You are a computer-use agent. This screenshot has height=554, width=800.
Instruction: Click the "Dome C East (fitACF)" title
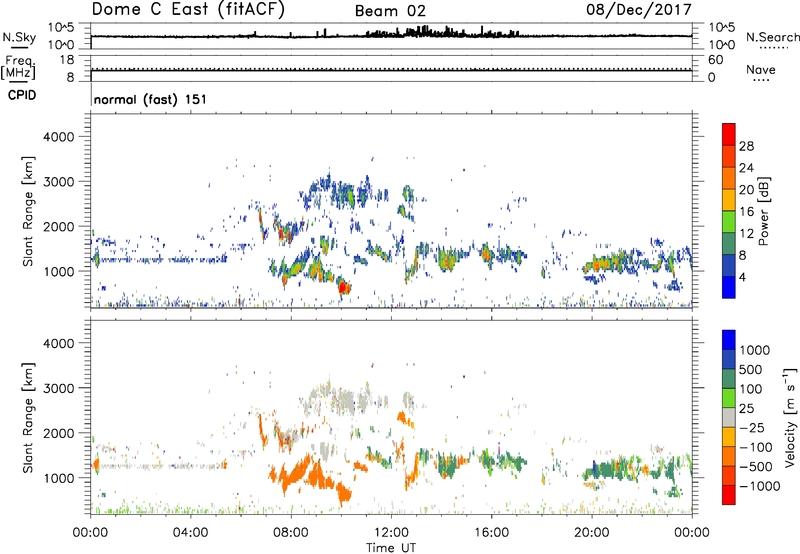(x=188, y=10)
